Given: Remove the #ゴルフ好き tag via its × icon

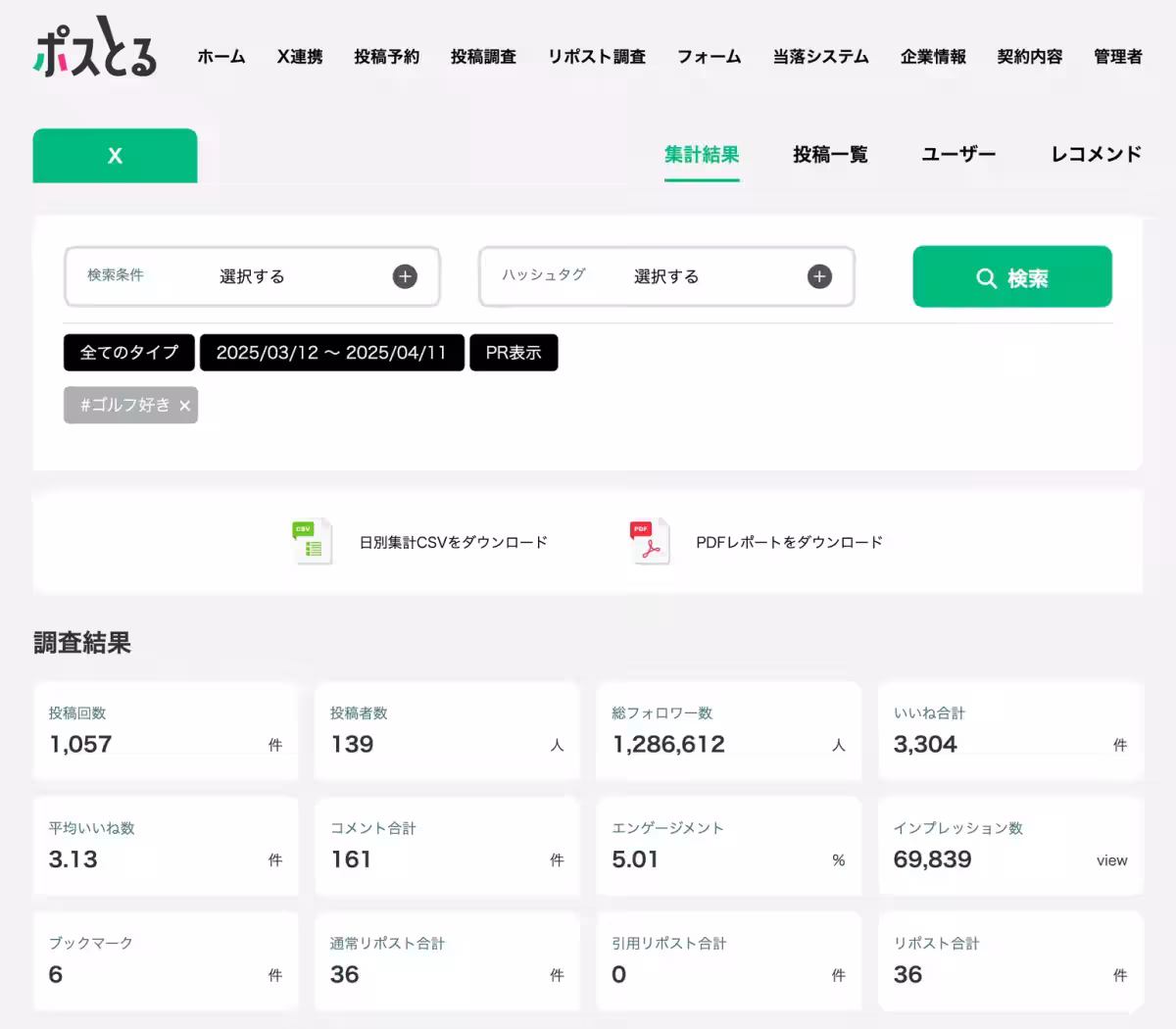Looking at the screenshot, I should (x=182, y=405).
